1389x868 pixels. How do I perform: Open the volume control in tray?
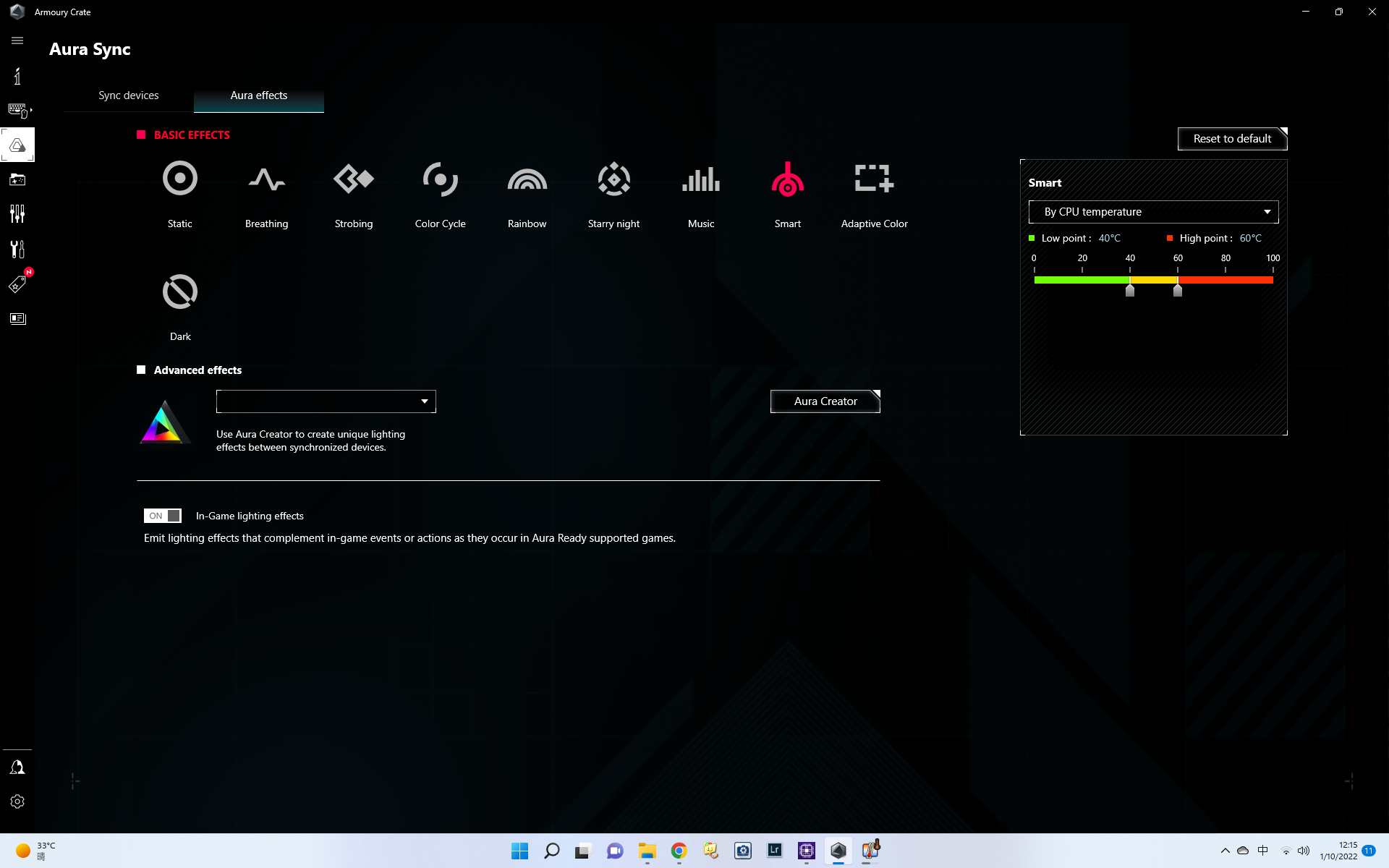pos(1304,851)
